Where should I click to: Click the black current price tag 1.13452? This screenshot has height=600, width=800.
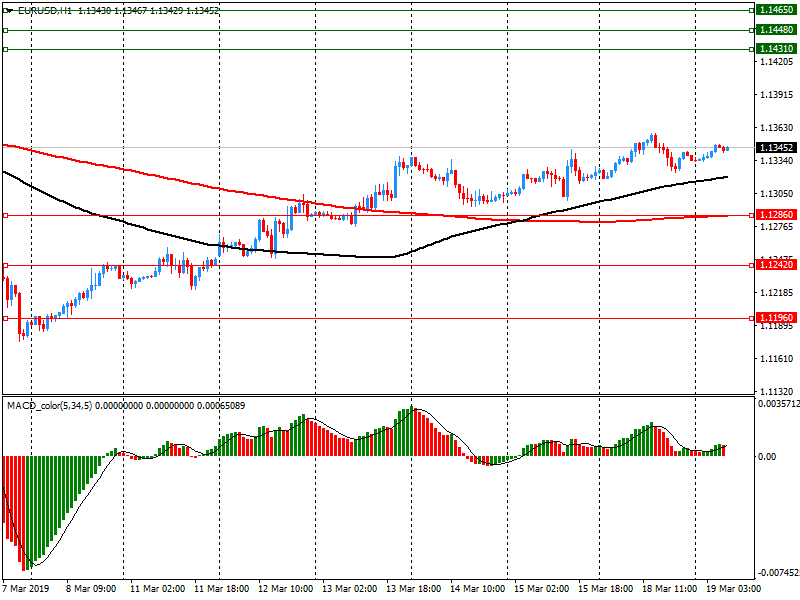pos(775,148)
